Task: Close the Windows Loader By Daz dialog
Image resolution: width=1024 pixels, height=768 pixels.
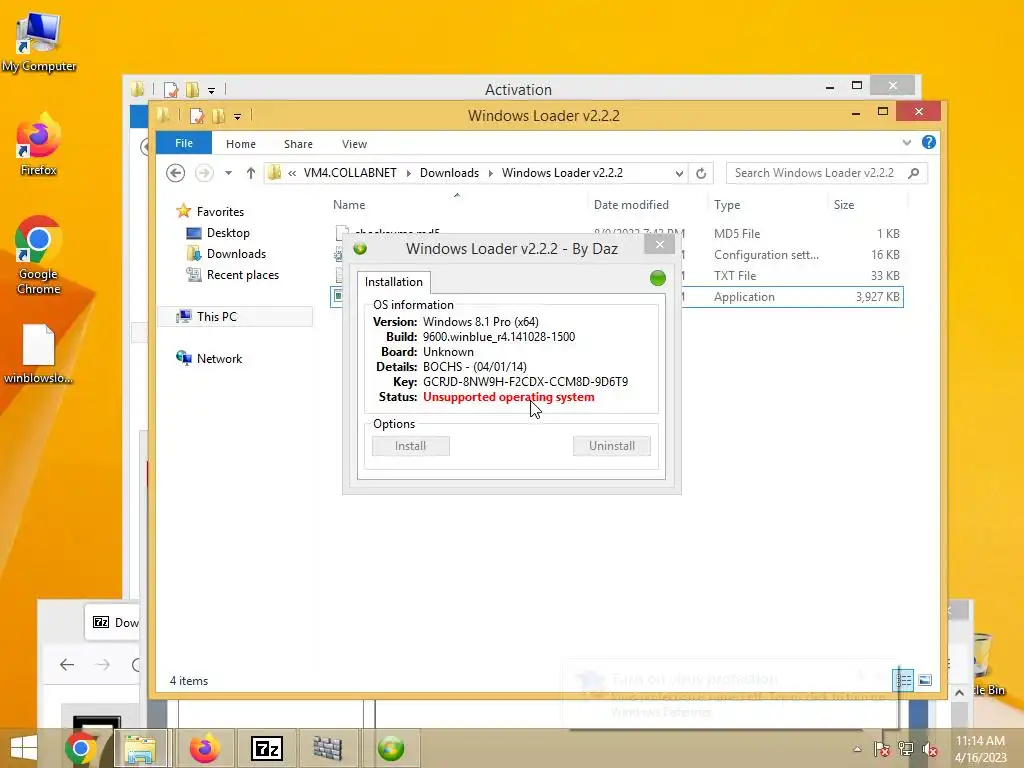Action: [660, 245]
